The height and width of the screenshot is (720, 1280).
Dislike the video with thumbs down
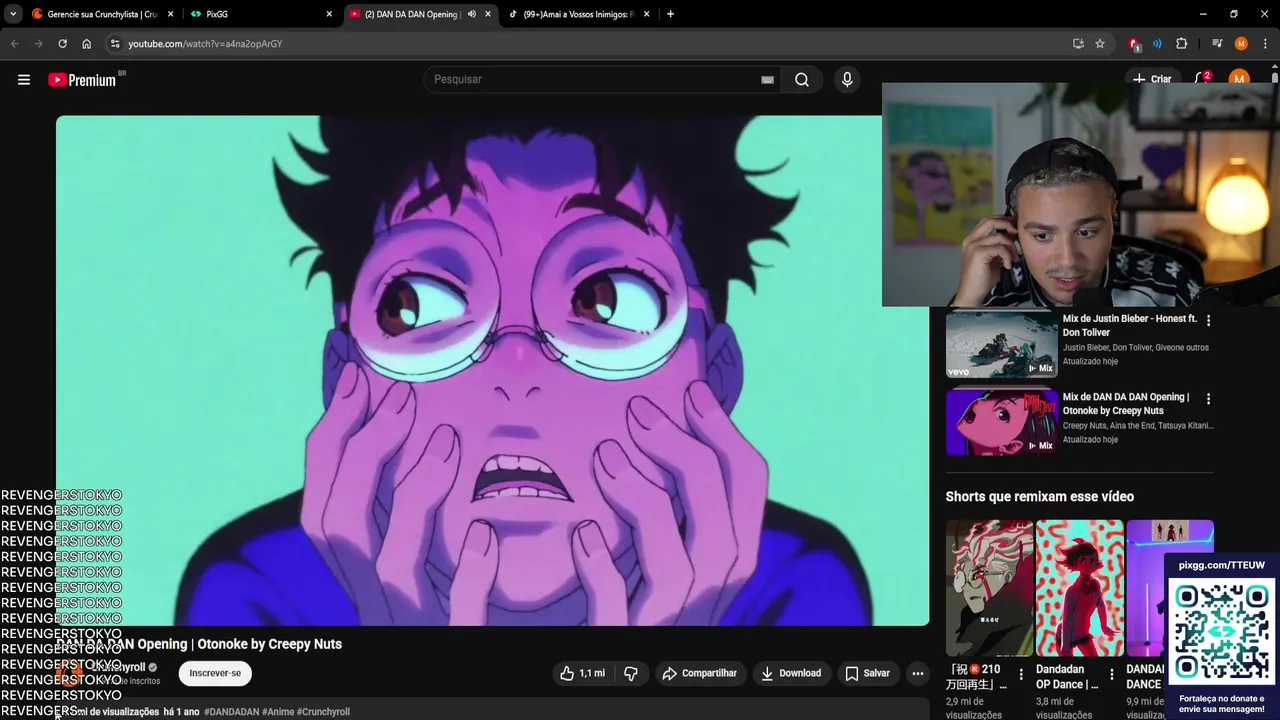(631, 673)
